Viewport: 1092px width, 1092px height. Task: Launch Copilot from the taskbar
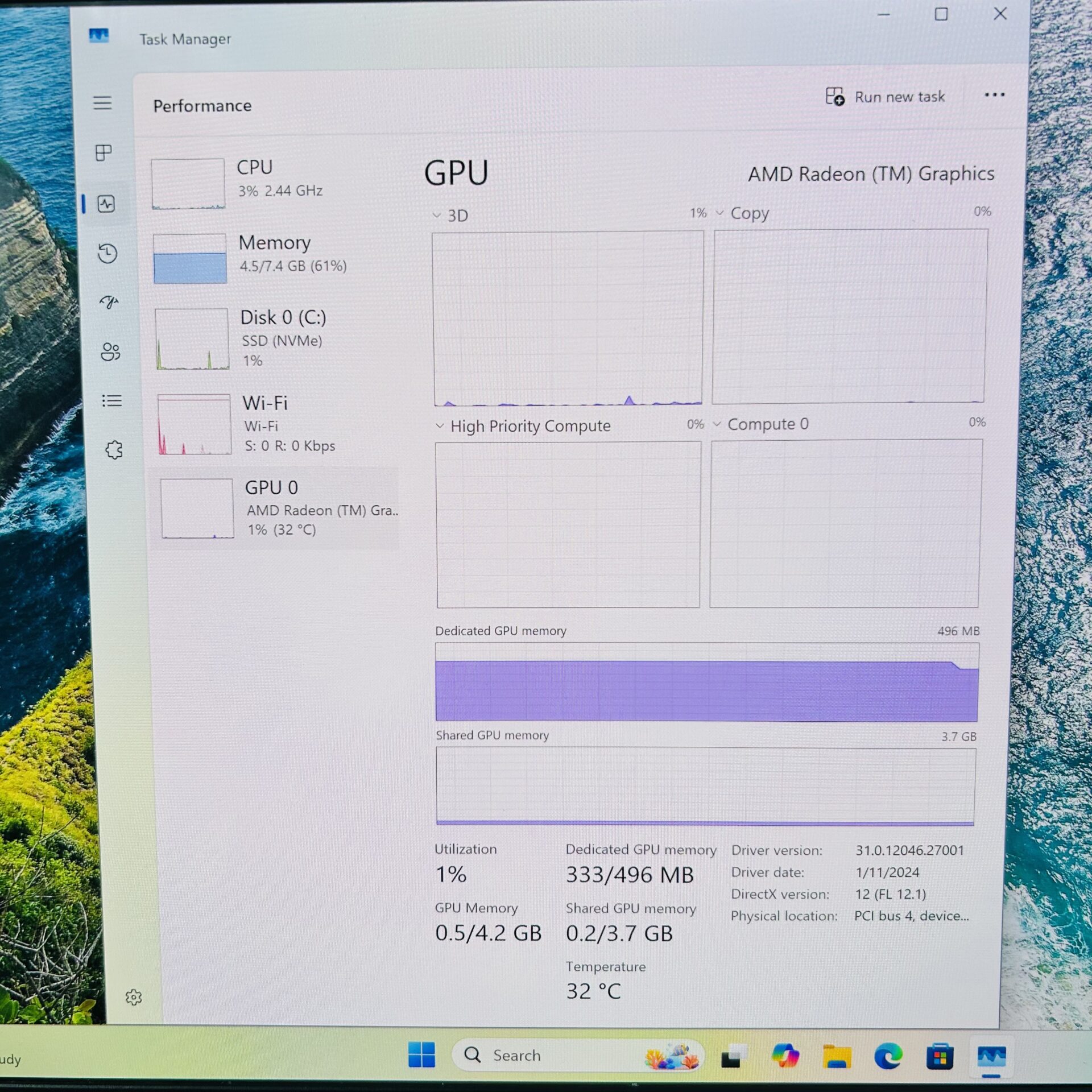785,1056
